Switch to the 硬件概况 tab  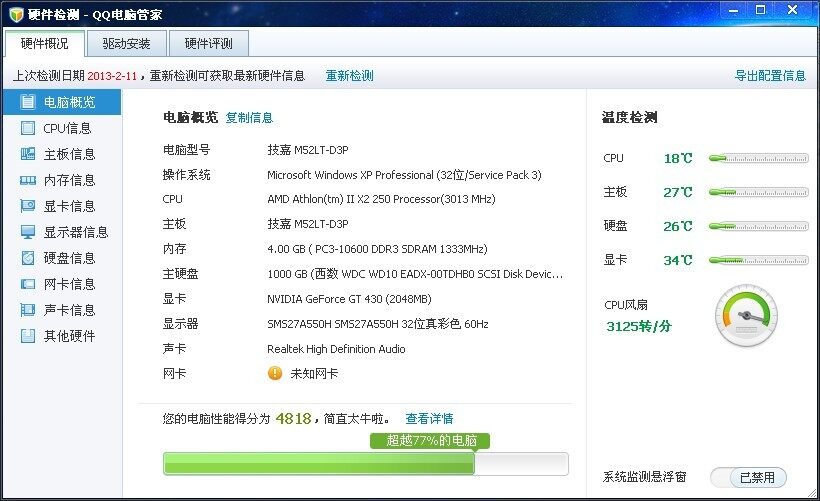(x=44, y=43)
